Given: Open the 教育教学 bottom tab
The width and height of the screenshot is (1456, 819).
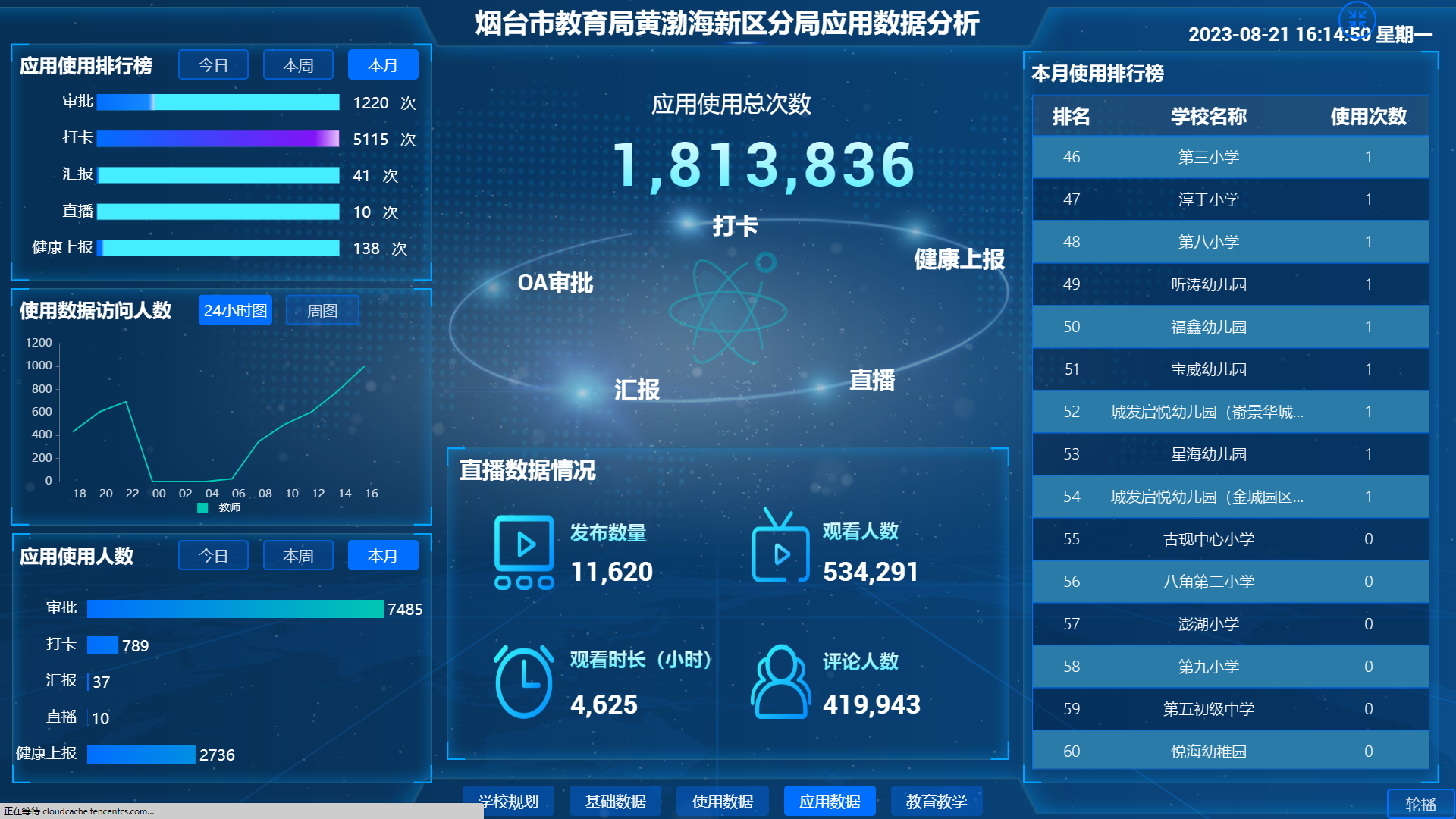Looking at the screenshot, I should (937, 801).
